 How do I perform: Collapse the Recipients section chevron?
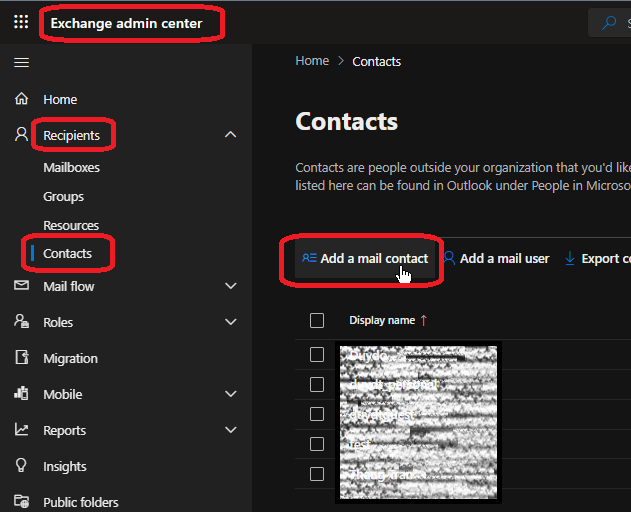231,134
